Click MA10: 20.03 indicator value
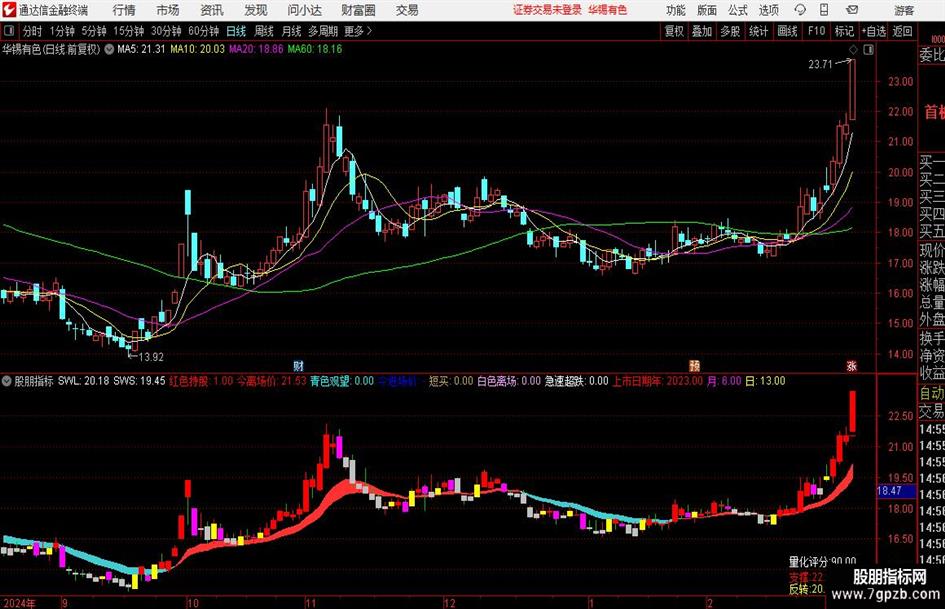 tap(197, 49)
